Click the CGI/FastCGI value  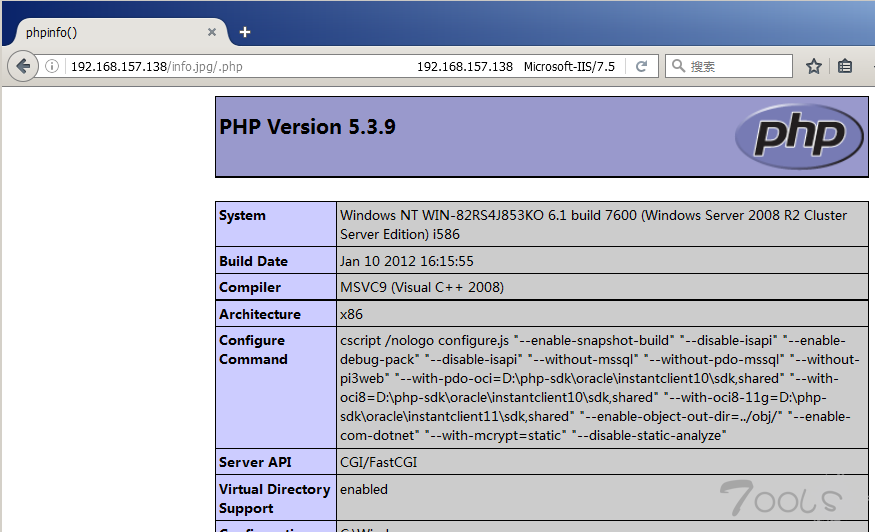pyautogui.click(x=378, y=462)
